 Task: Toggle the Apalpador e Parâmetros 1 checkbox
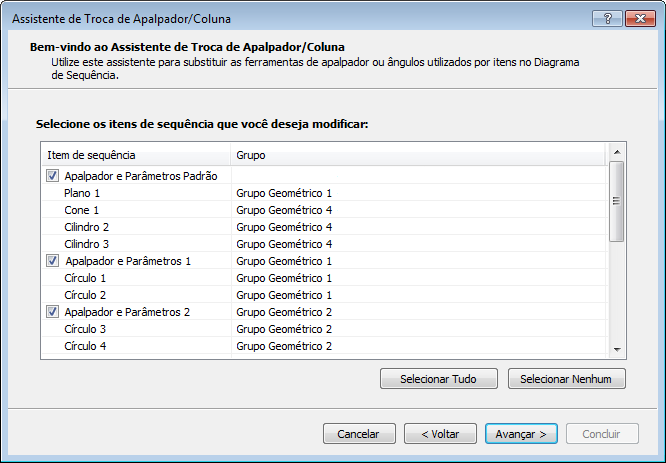(52, 261)
